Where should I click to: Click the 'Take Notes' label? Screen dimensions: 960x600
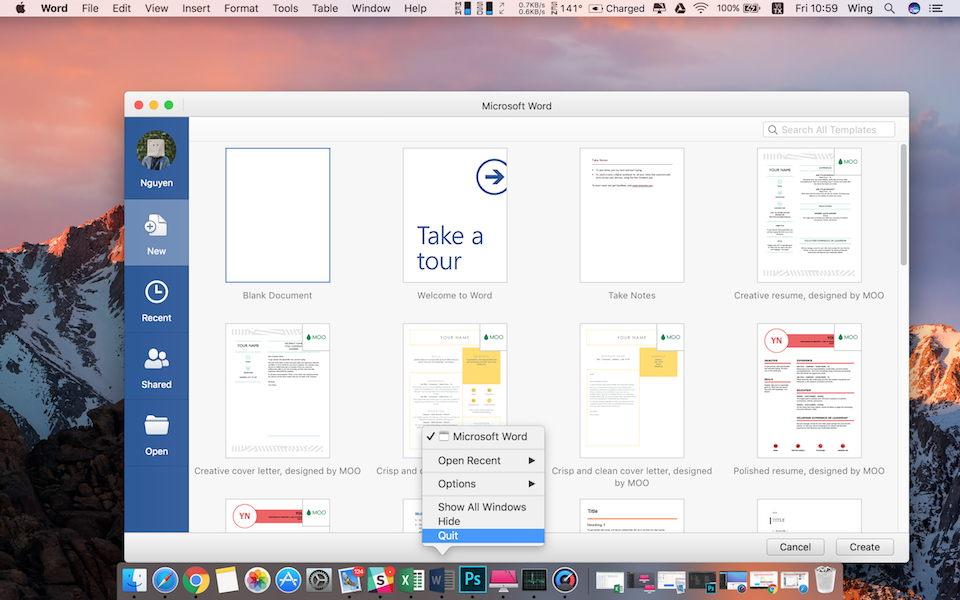point(632,295)
